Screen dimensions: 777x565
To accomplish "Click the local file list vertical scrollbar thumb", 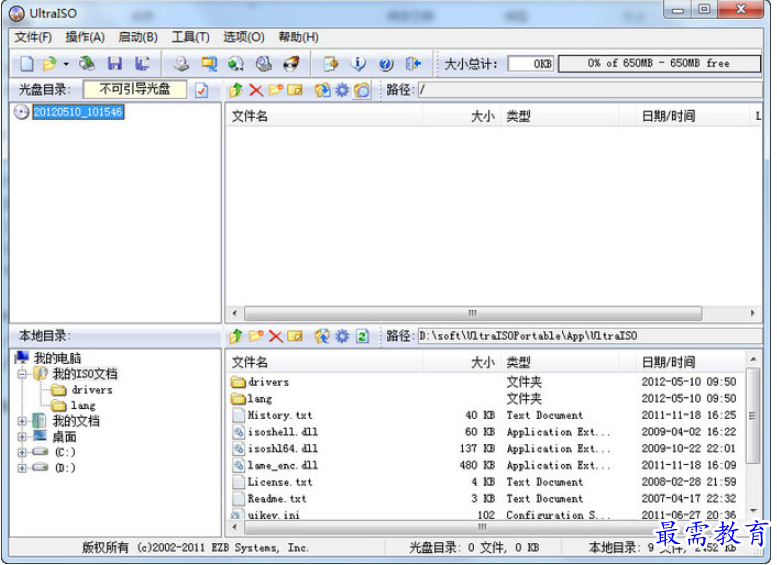I will pyautogui.click(x=753, y=415).
